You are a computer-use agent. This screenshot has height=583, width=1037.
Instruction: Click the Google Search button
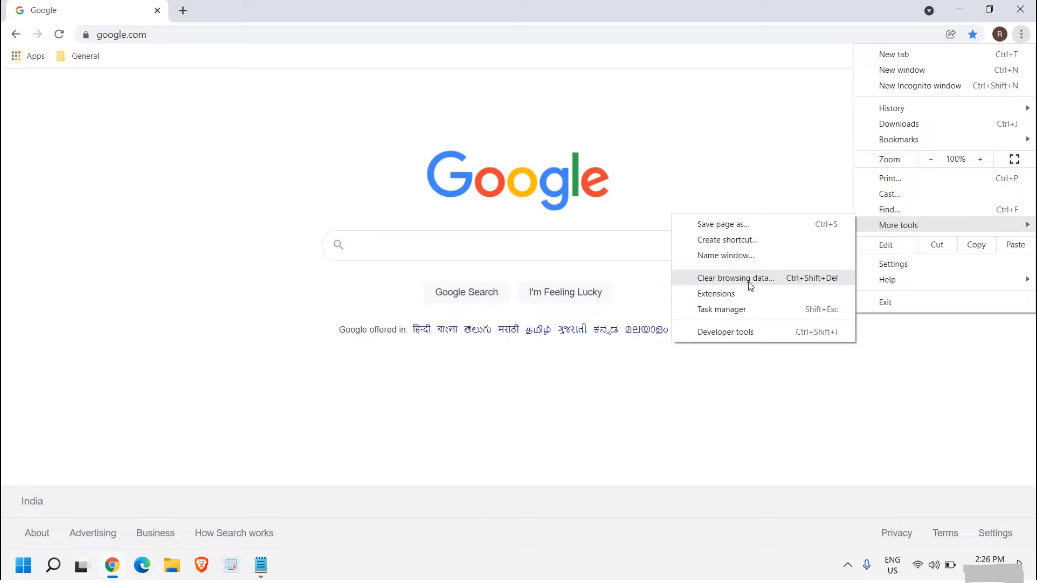tap(466, 292)
